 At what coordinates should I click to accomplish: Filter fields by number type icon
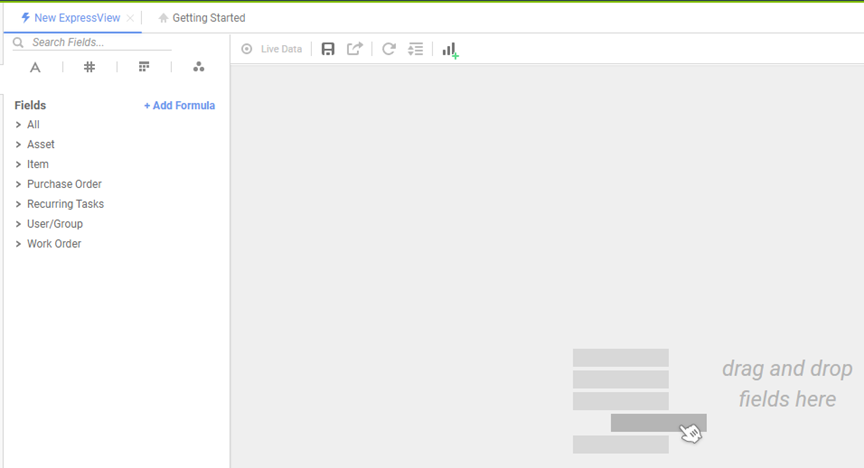89,67
